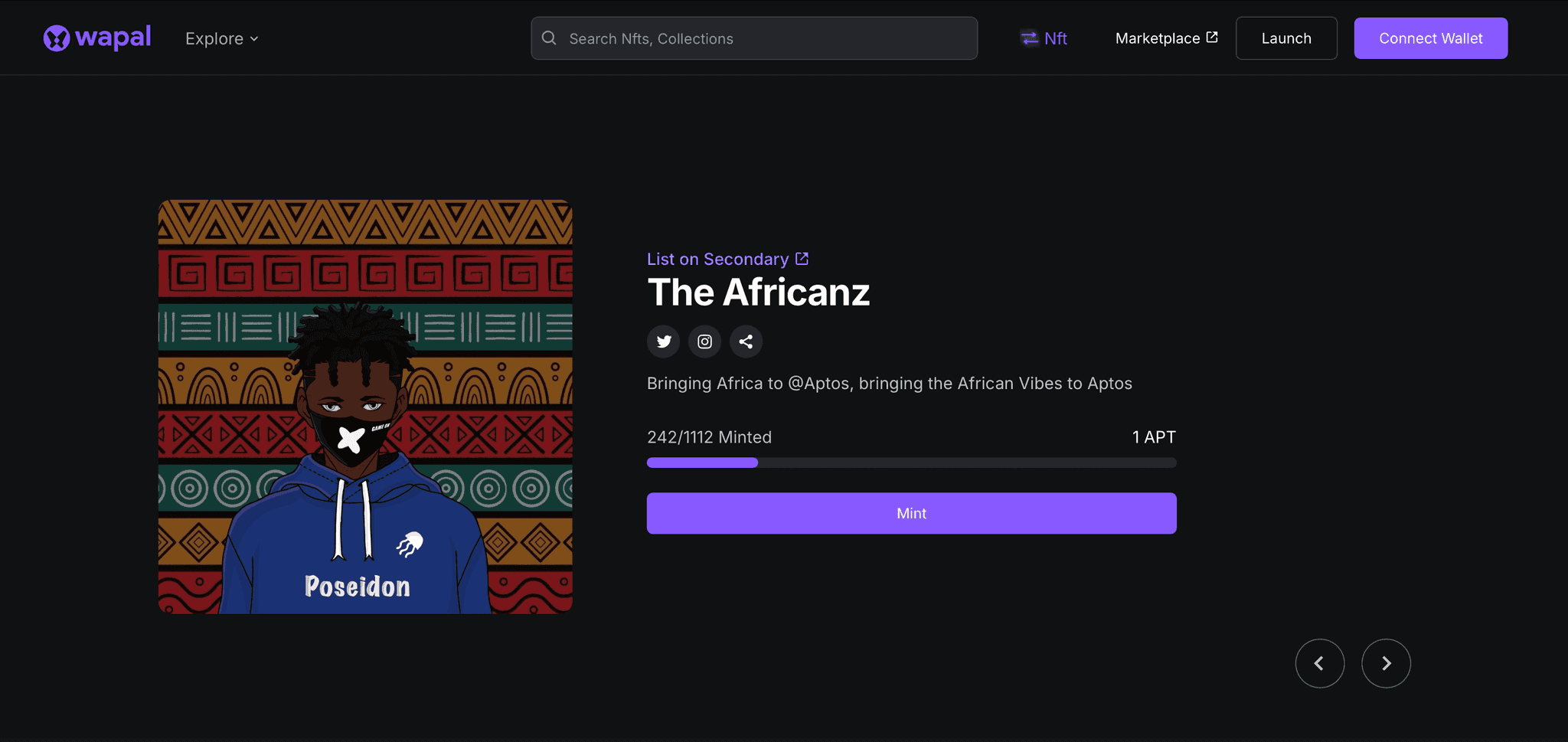Screen dimensions: 1568x742
Task: Click the Launch button
Action: pyautogui.click(x=1286, y=38)
